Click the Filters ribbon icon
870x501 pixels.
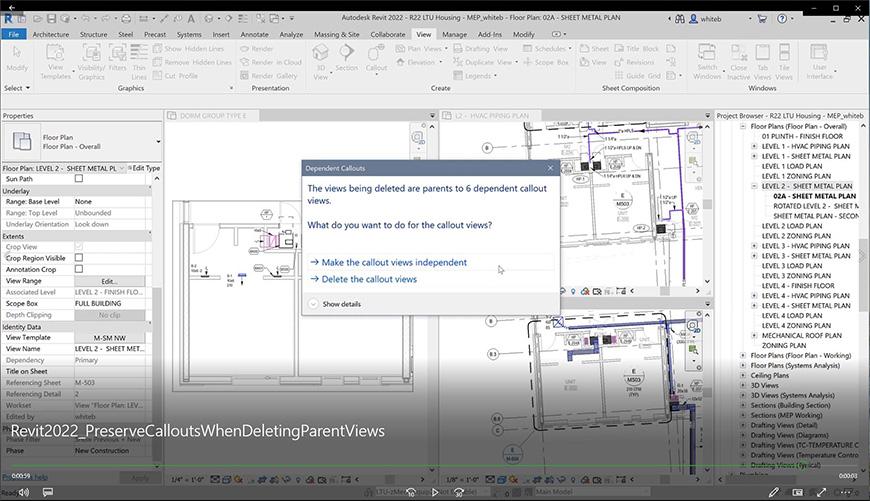(x=118, y=58)
